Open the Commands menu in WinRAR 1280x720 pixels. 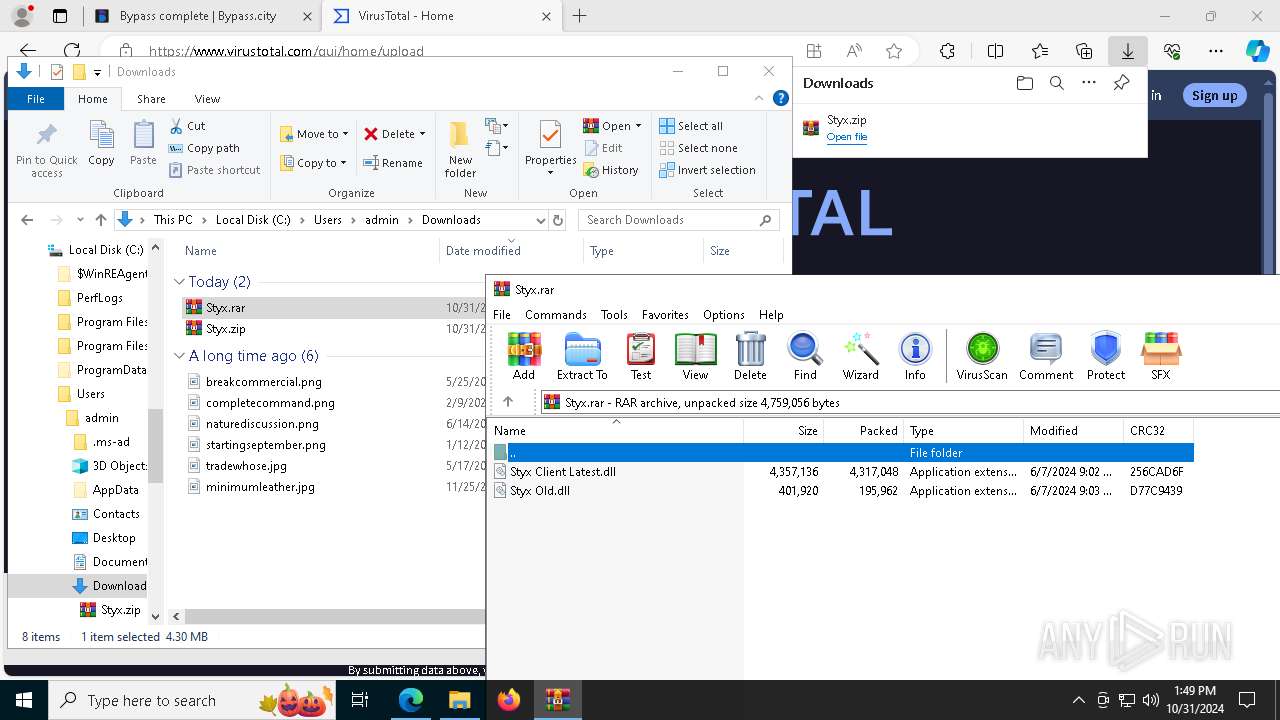pos(556,314)
